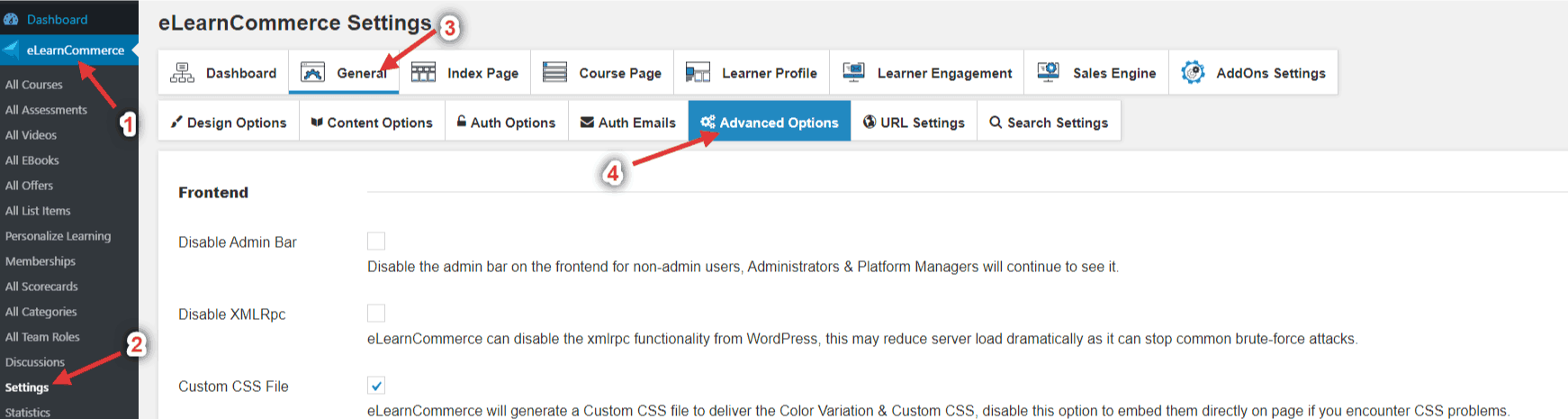Screen dimensions: 1568x419
Task: Click the Index Page grid icon
Action: tap(423, 73)
